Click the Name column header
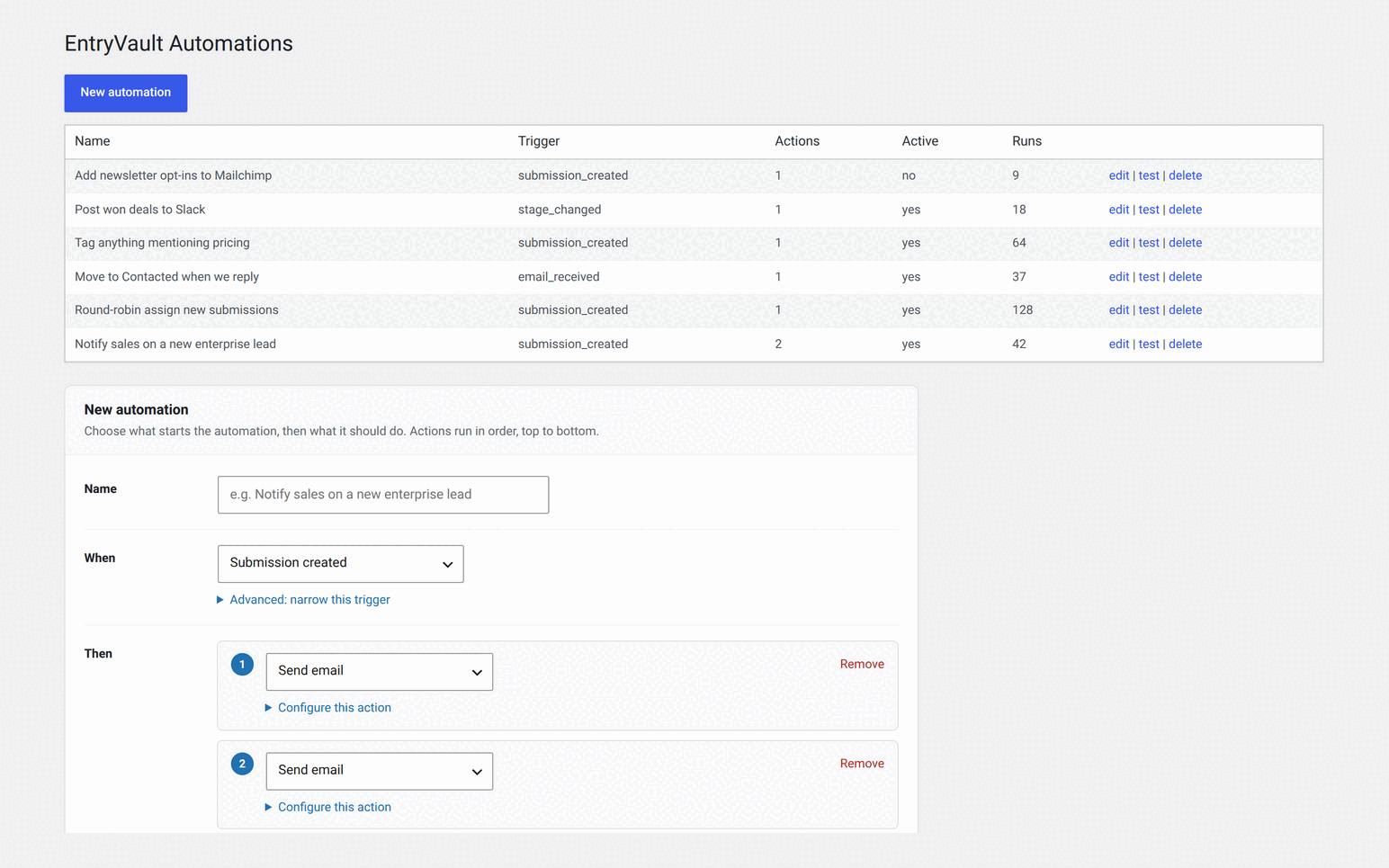 [93, 141]
